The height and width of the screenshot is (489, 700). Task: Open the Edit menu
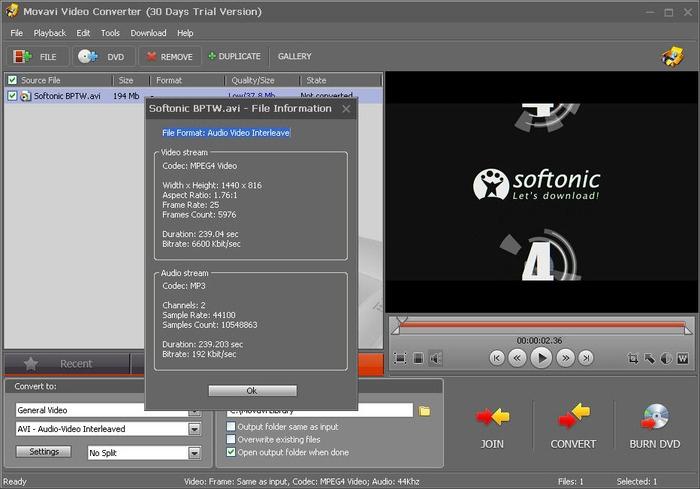click(83, 33)
